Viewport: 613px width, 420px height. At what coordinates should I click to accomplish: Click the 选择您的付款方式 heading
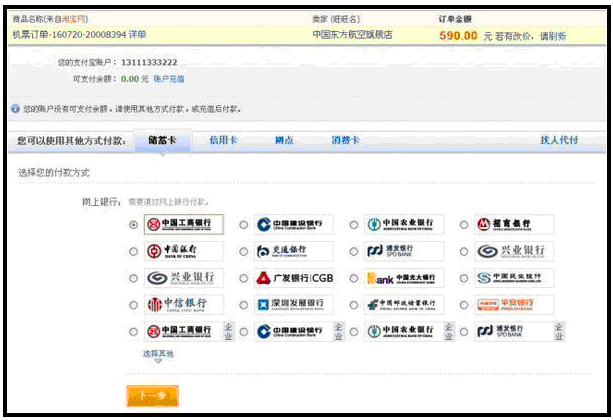click(54, 172)
